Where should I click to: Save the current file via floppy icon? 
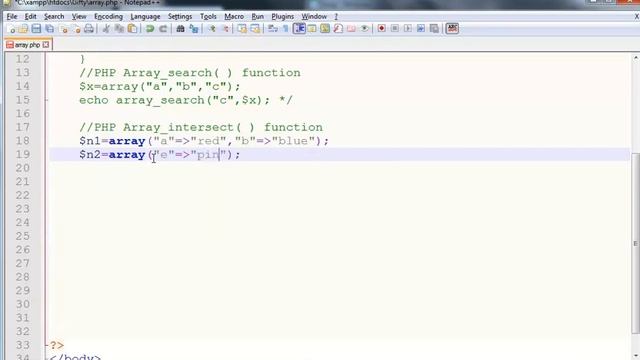[36, 29]
